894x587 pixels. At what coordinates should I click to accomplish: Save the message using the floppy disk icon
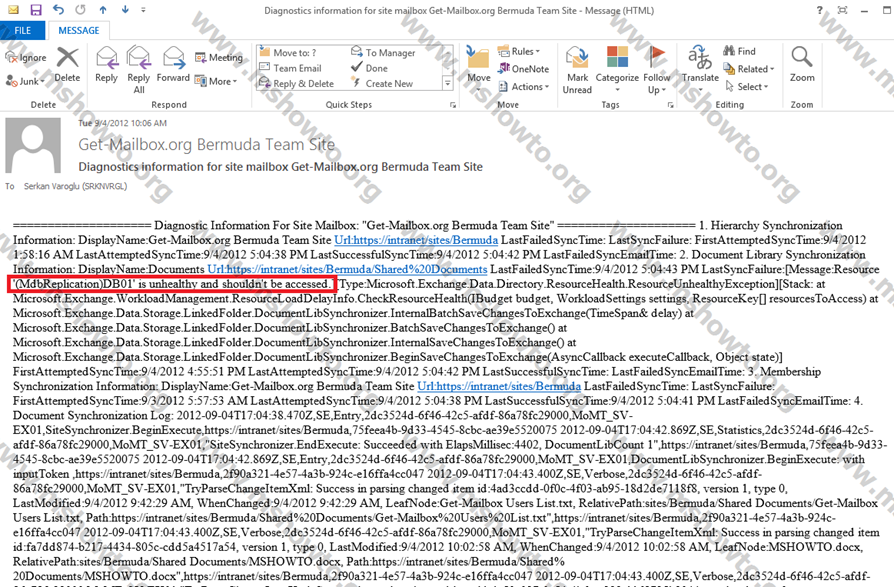(x=35, y=10)
